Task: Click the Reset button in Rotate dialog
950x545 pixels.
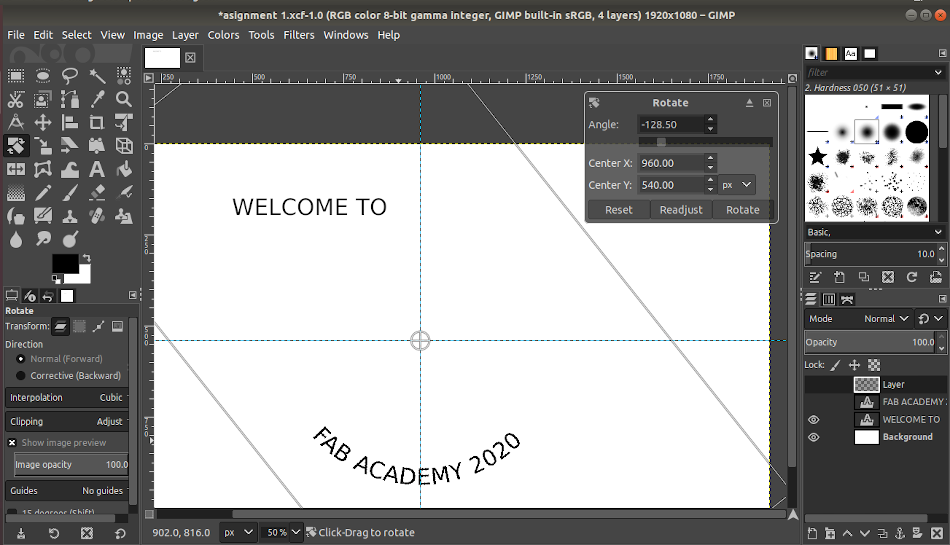Action: [x=619, y=210]
